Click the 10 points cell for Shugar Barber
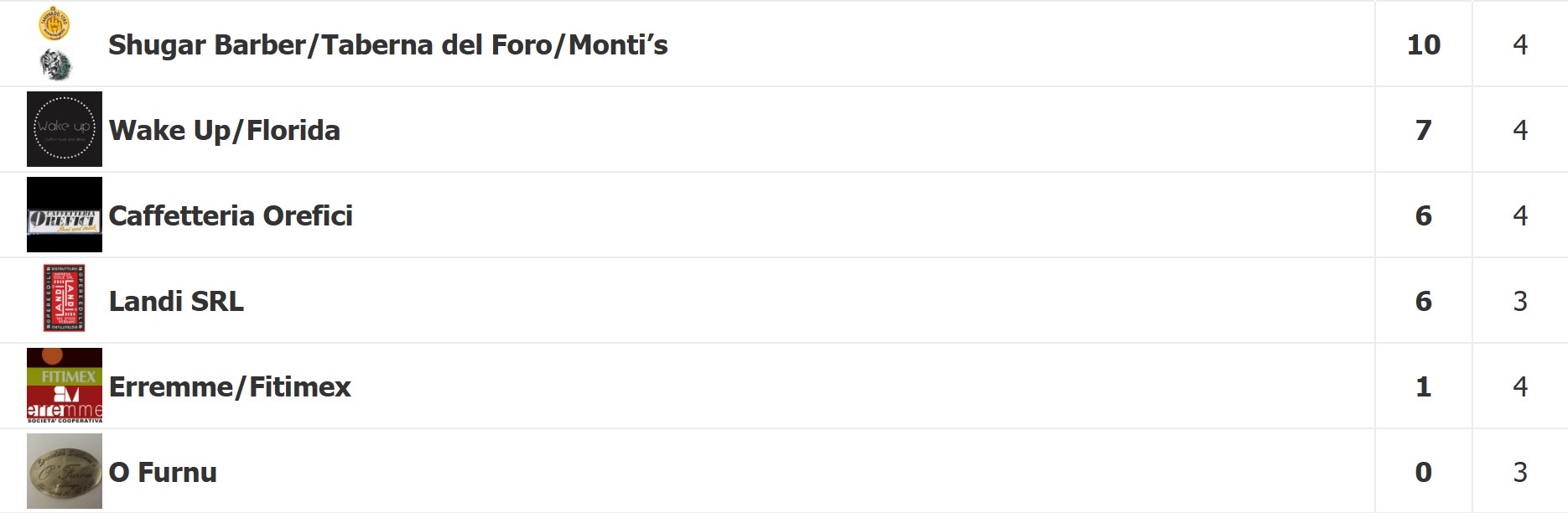Image resolution: width=1568 pixels, height=513 pixels. pos(1424,44)
